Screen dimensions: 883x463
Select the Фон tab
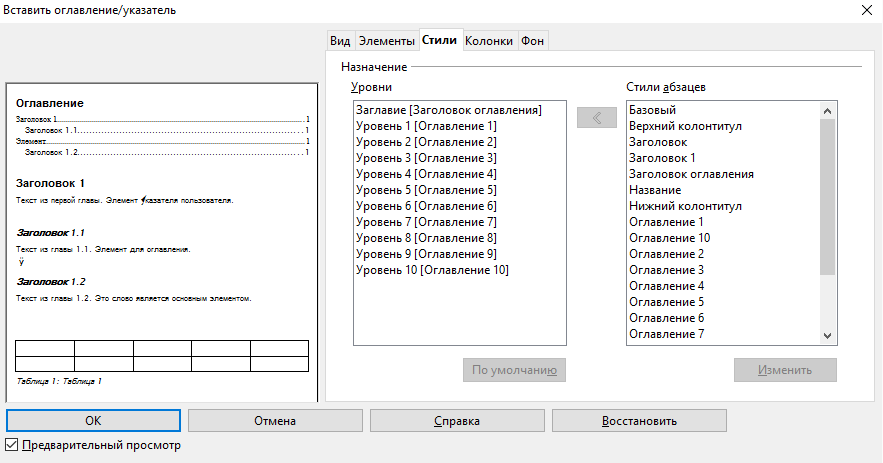pyautogui.click(x=533, y=41)
